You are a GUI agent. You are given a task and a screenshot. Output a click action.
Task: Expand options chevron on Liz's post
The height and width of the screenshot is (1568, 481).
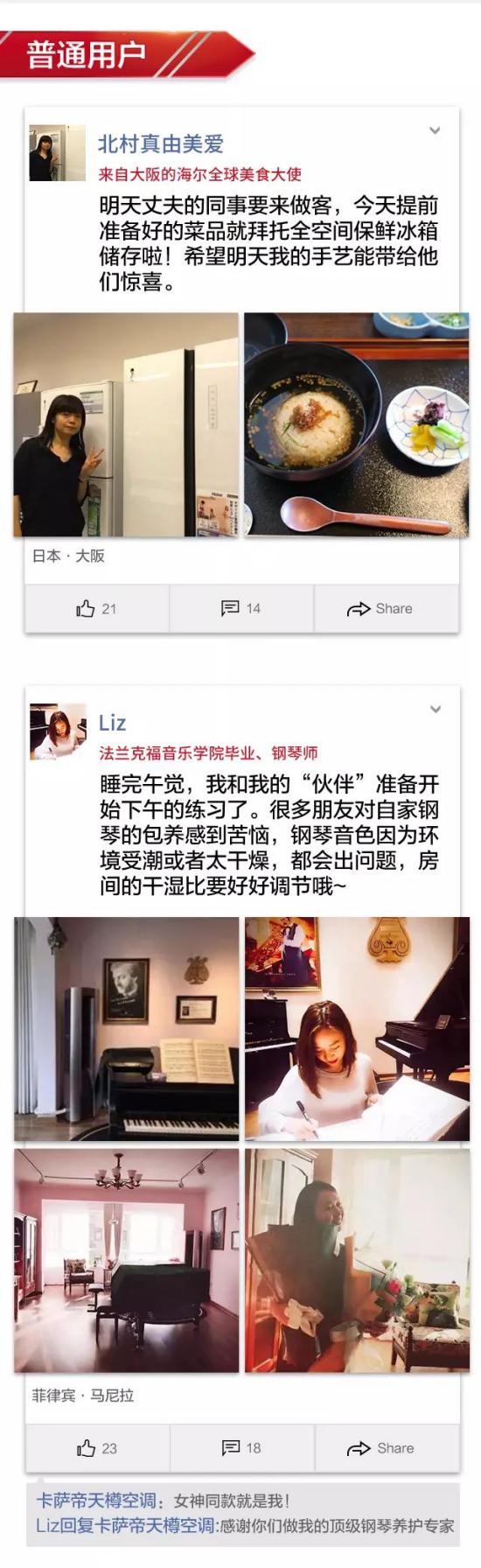point(435,710)
